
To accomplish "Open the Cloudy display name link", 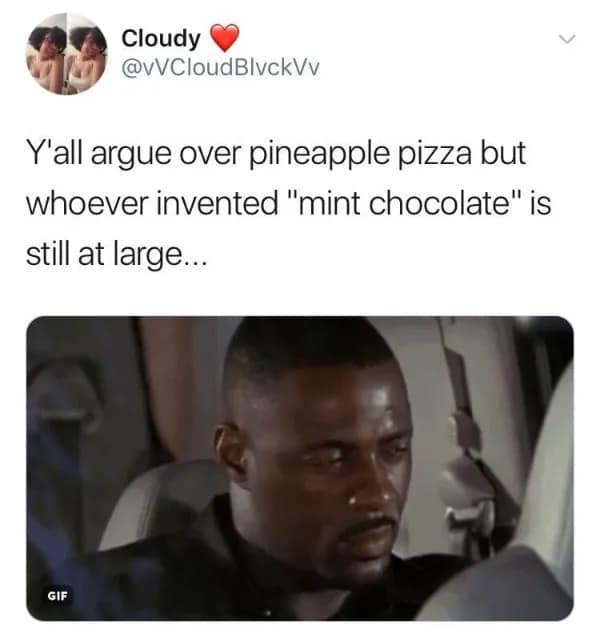I will (x=161, y=38).
